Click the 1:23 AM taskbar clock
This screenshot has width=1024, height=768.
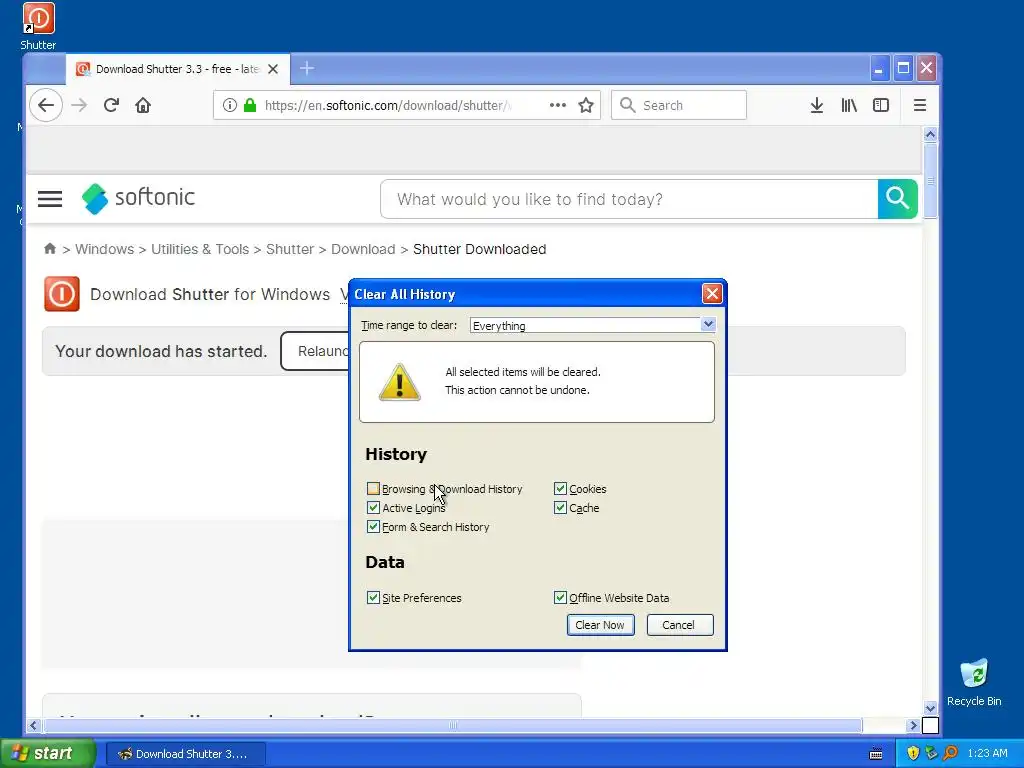pyautogui.click(x=987, y=753)
